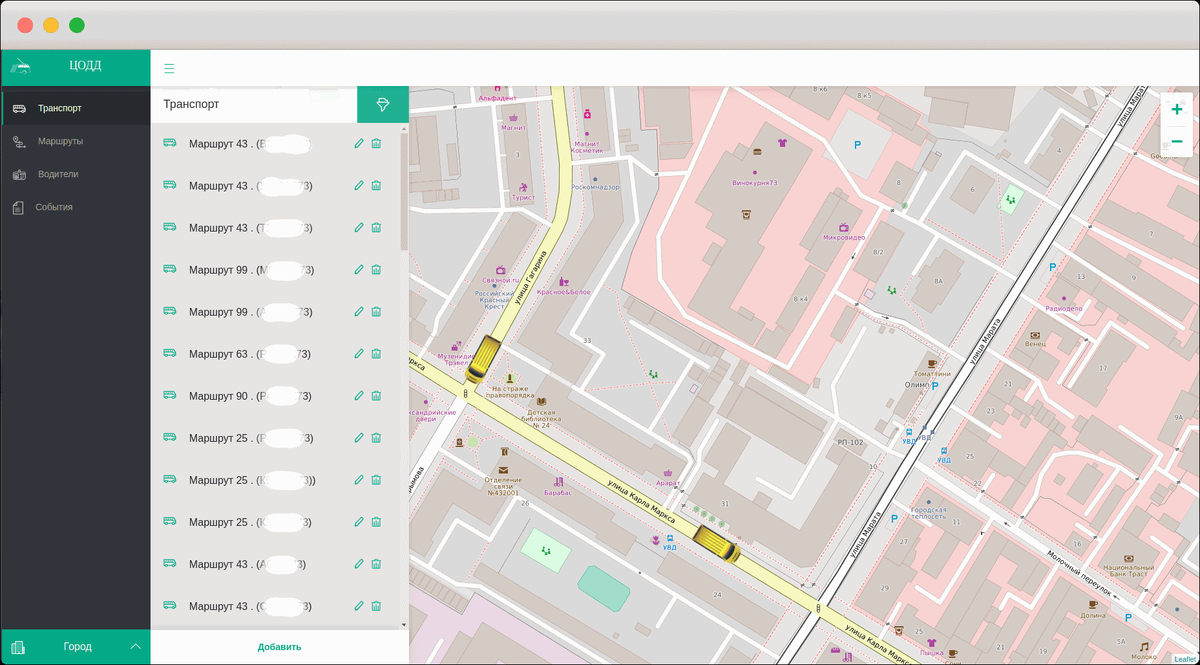Click bus icon of Маршрут 90 row
Viewport: 1200px width, 665px height.
(x=169, y=395)
